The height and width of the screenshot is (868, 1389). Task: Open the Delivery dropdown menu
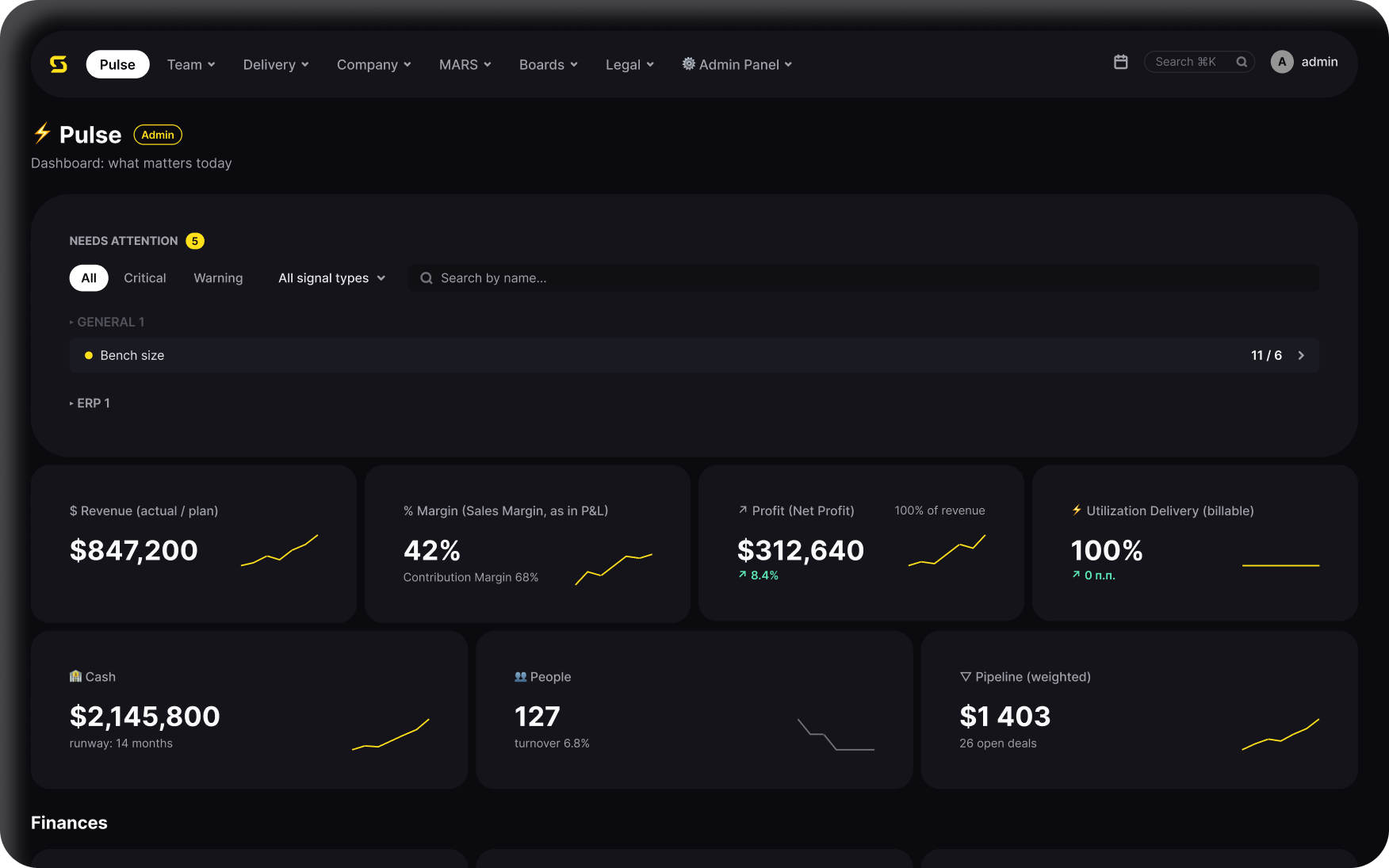276,64
